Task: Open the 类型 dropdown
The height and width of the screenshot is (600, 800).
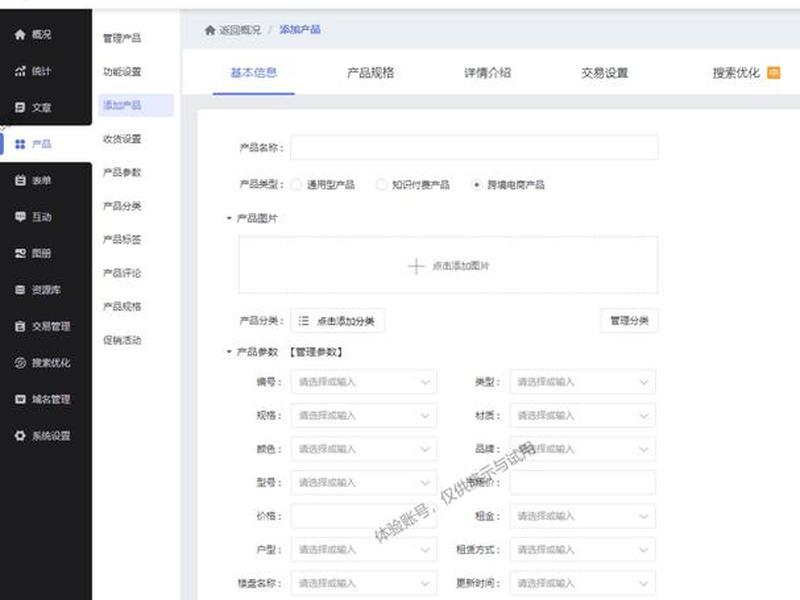Action: [582, 382]
